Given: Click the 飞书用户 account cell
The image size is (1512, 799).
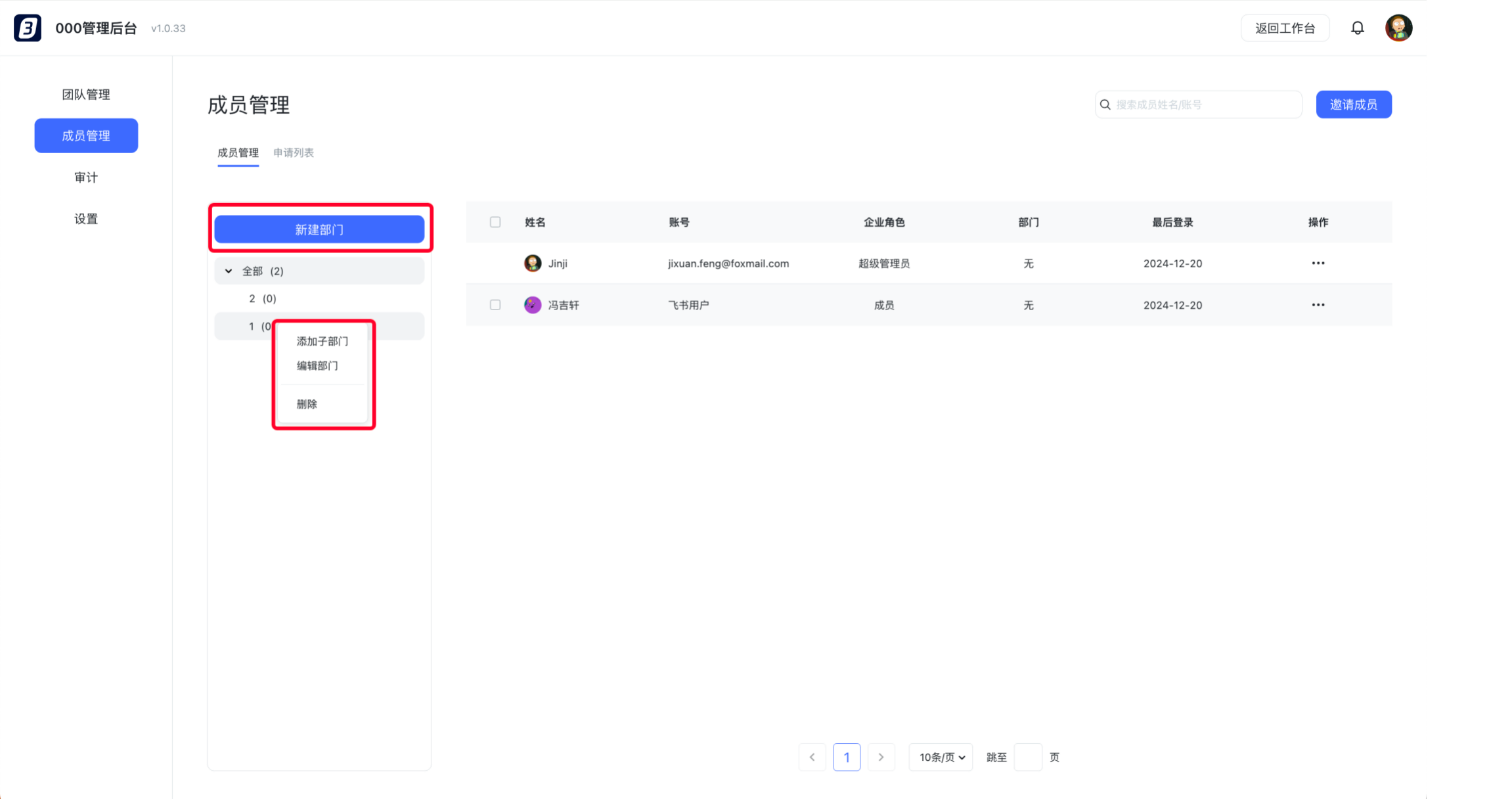Looking at the screenshot, I should coord(688,305).
